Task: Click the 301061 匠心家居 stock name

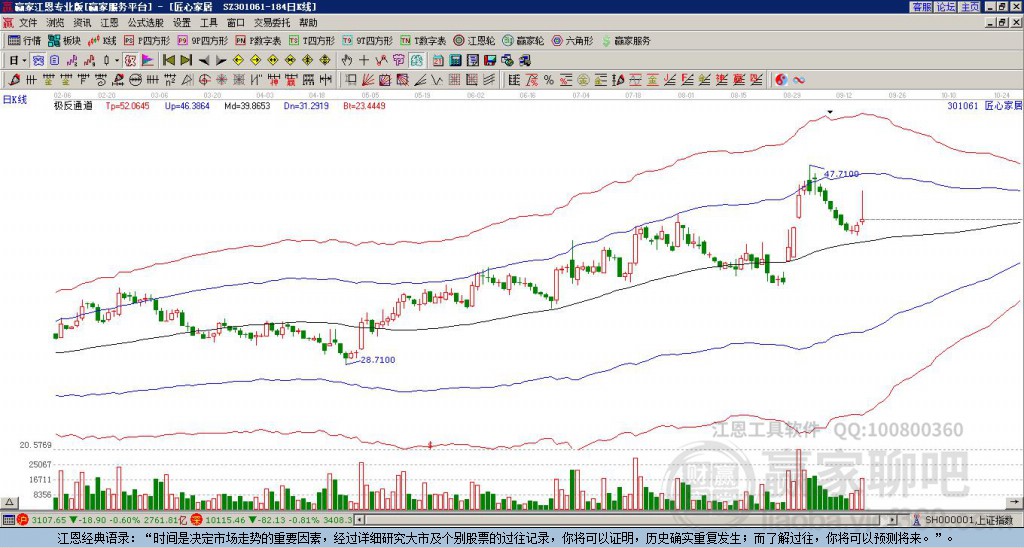Action: click(x=985, y=106)
